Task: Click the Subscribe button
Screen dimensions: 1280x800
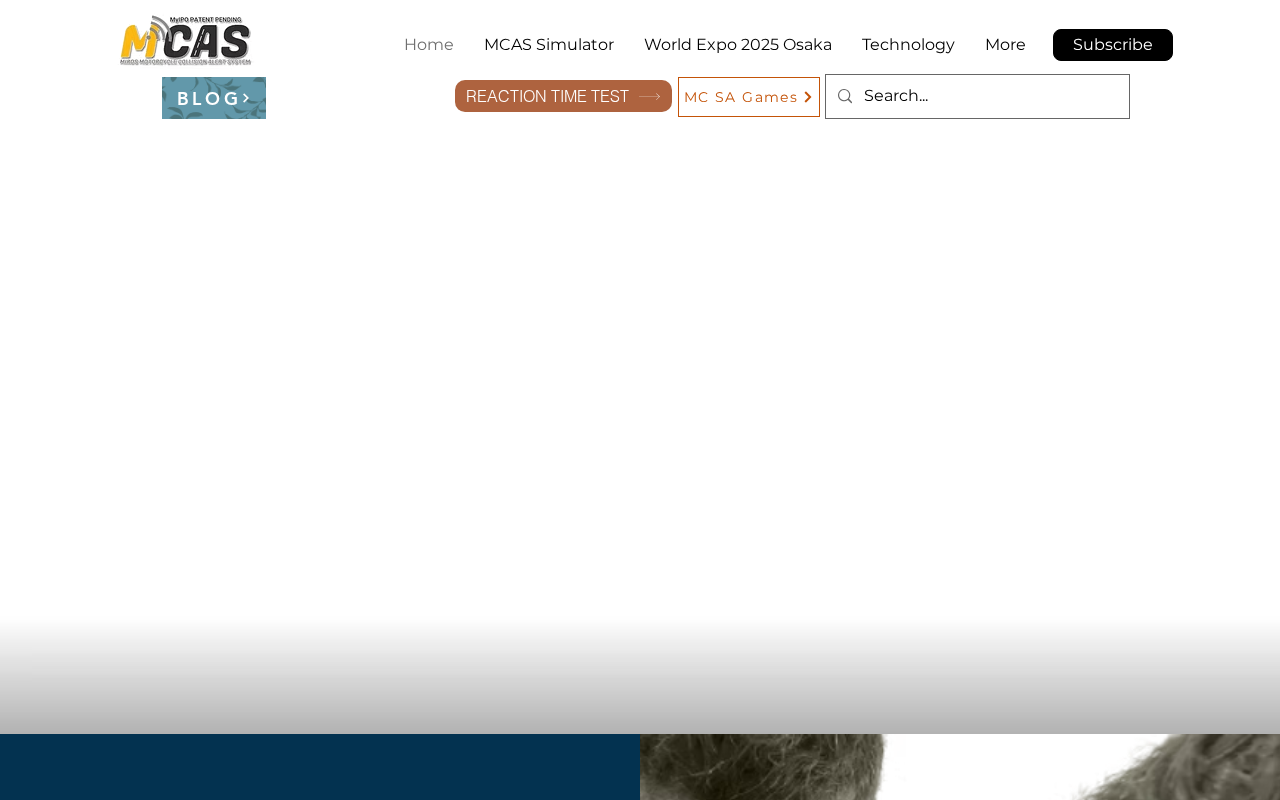Action: 1113,45
